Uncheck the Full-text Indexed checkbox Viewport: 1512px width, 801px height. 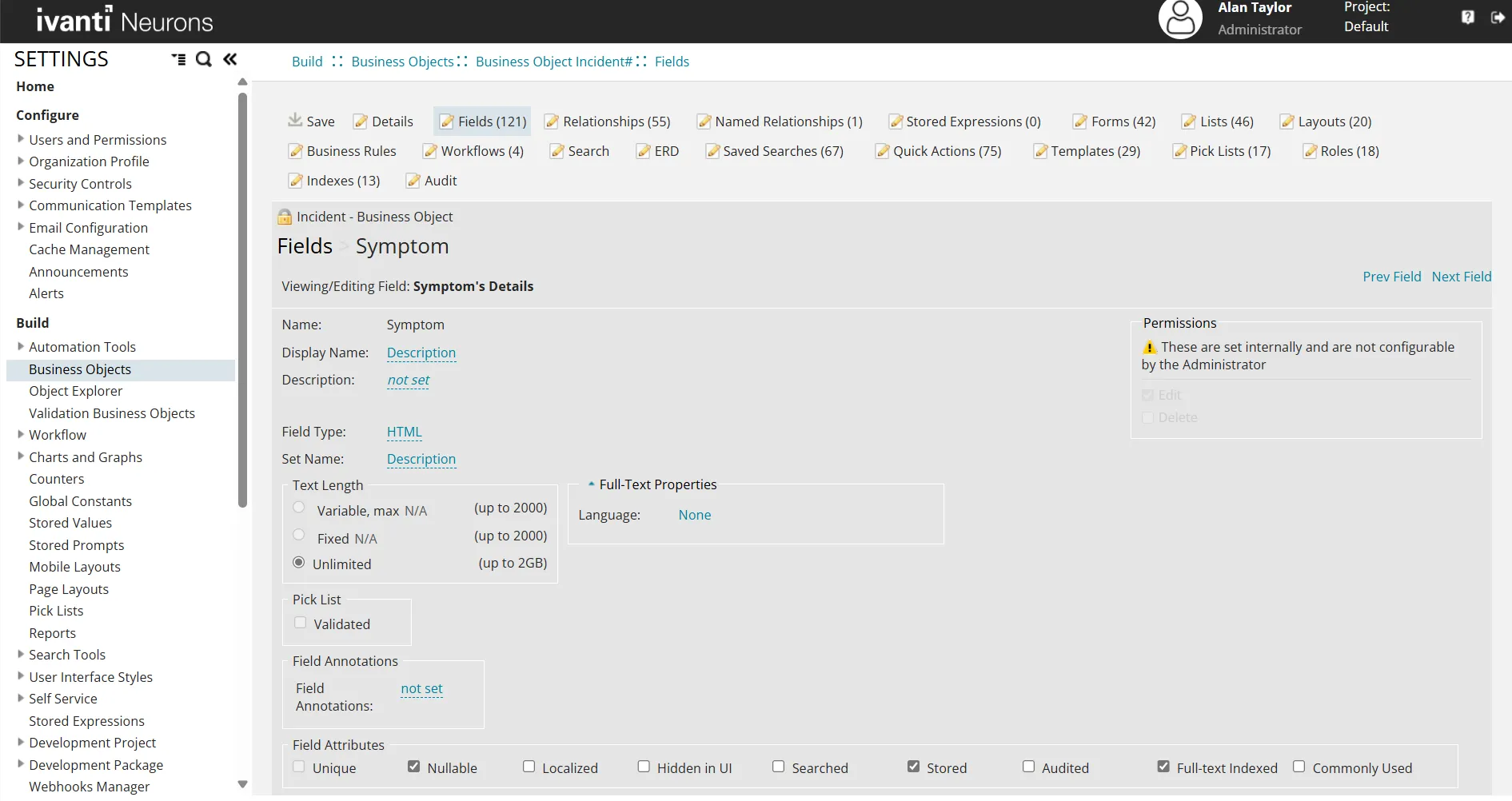(x=1163, y=767)
